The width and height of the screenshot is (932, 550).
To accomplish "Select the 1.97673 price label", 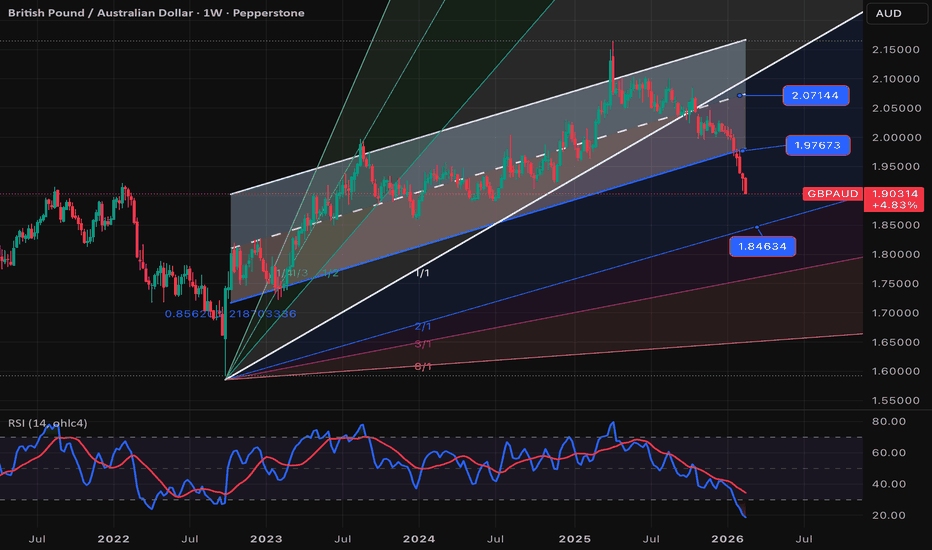I will 817,145.
